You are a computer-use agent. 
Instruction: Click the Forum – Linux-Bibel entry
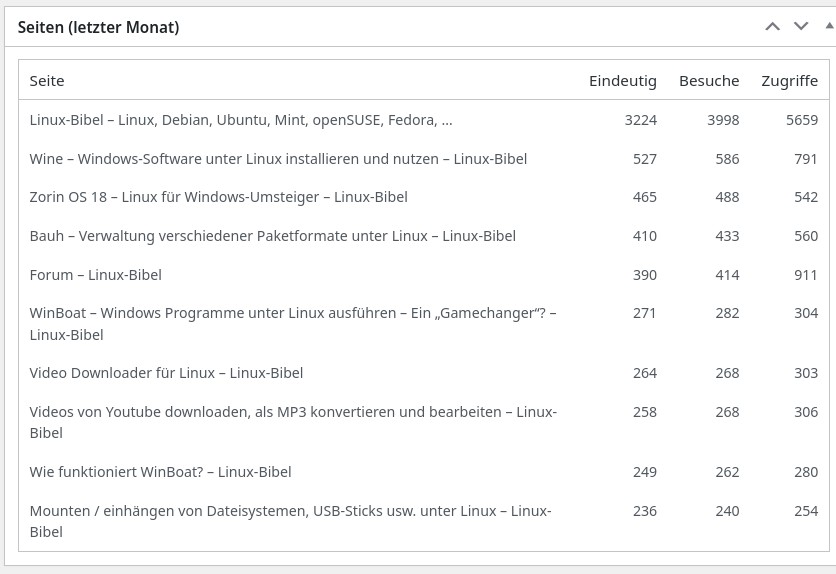(95, 275)
